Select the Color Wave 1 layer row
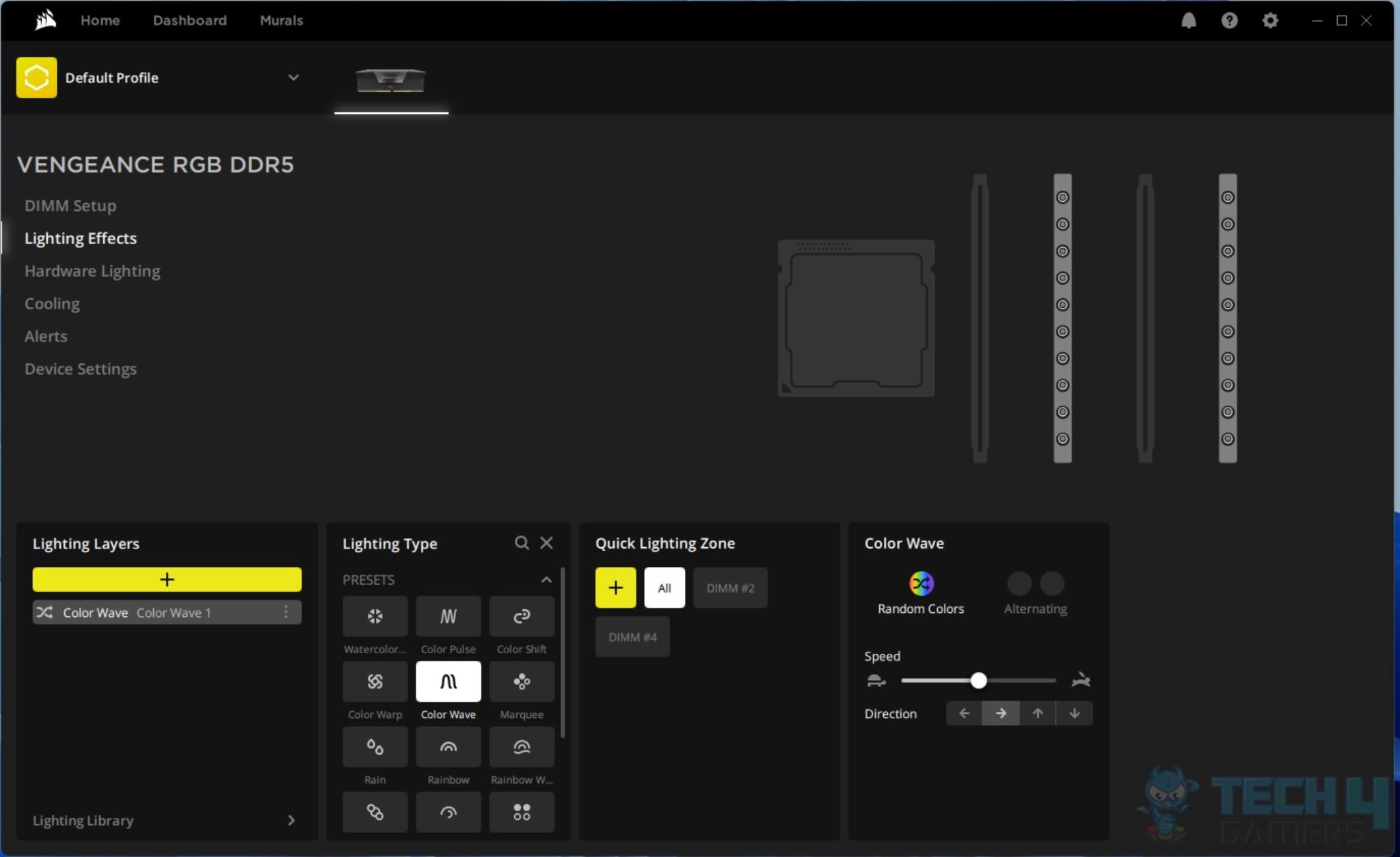Viewport: 1400px width, 857px height. [167, 612]
